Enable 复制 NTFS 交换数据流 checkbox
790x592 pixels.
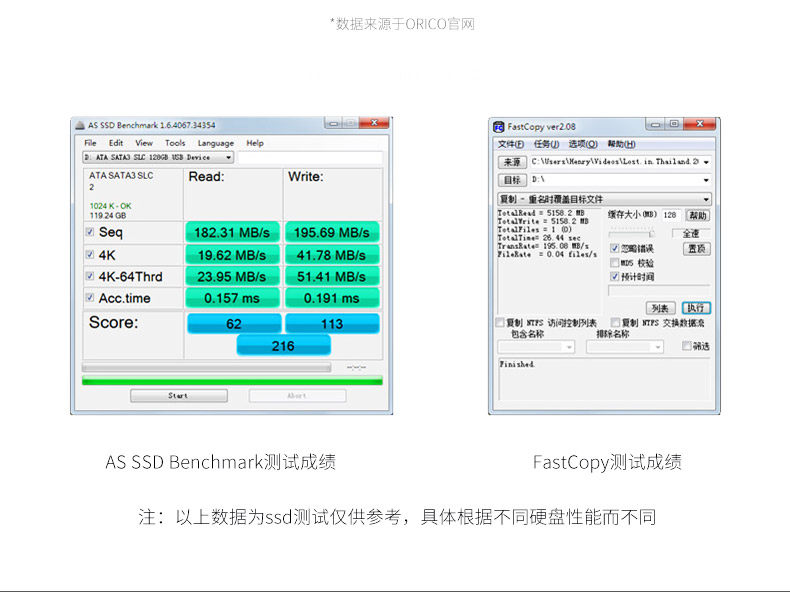pyautogui.click(x=615, y=322)
